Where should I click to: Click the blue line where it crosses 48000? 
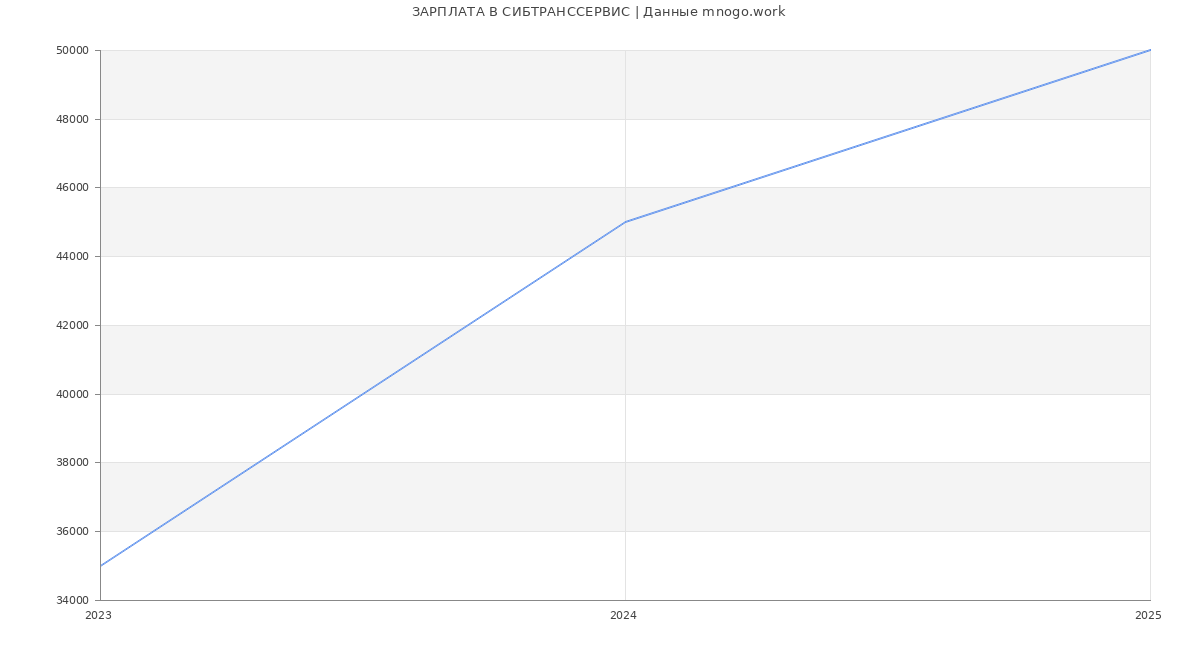click(x=940, y=119)
